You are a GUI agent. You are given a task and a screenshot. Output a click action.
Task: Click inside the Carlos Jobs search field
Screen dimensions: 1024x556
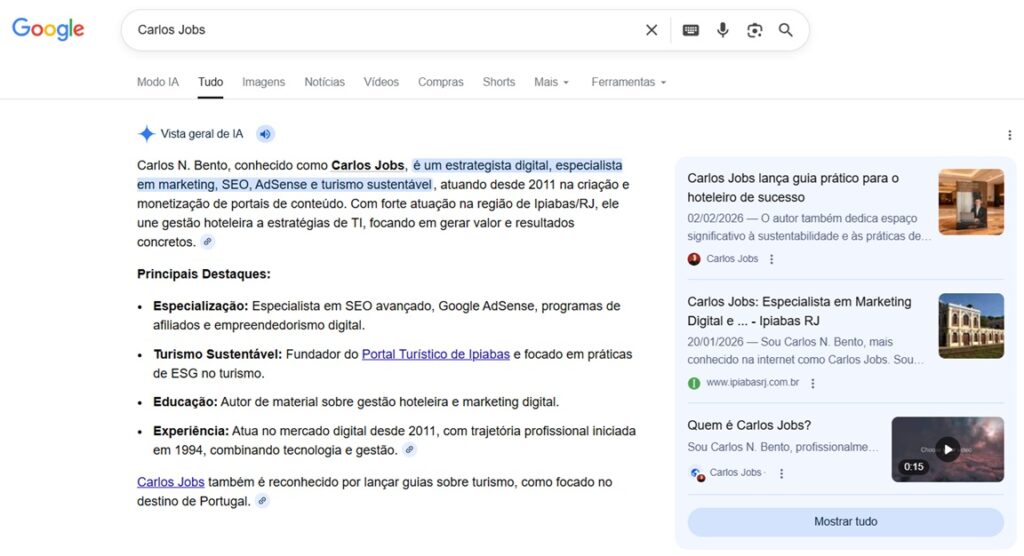pyautogui.click(x=380, y=30)
